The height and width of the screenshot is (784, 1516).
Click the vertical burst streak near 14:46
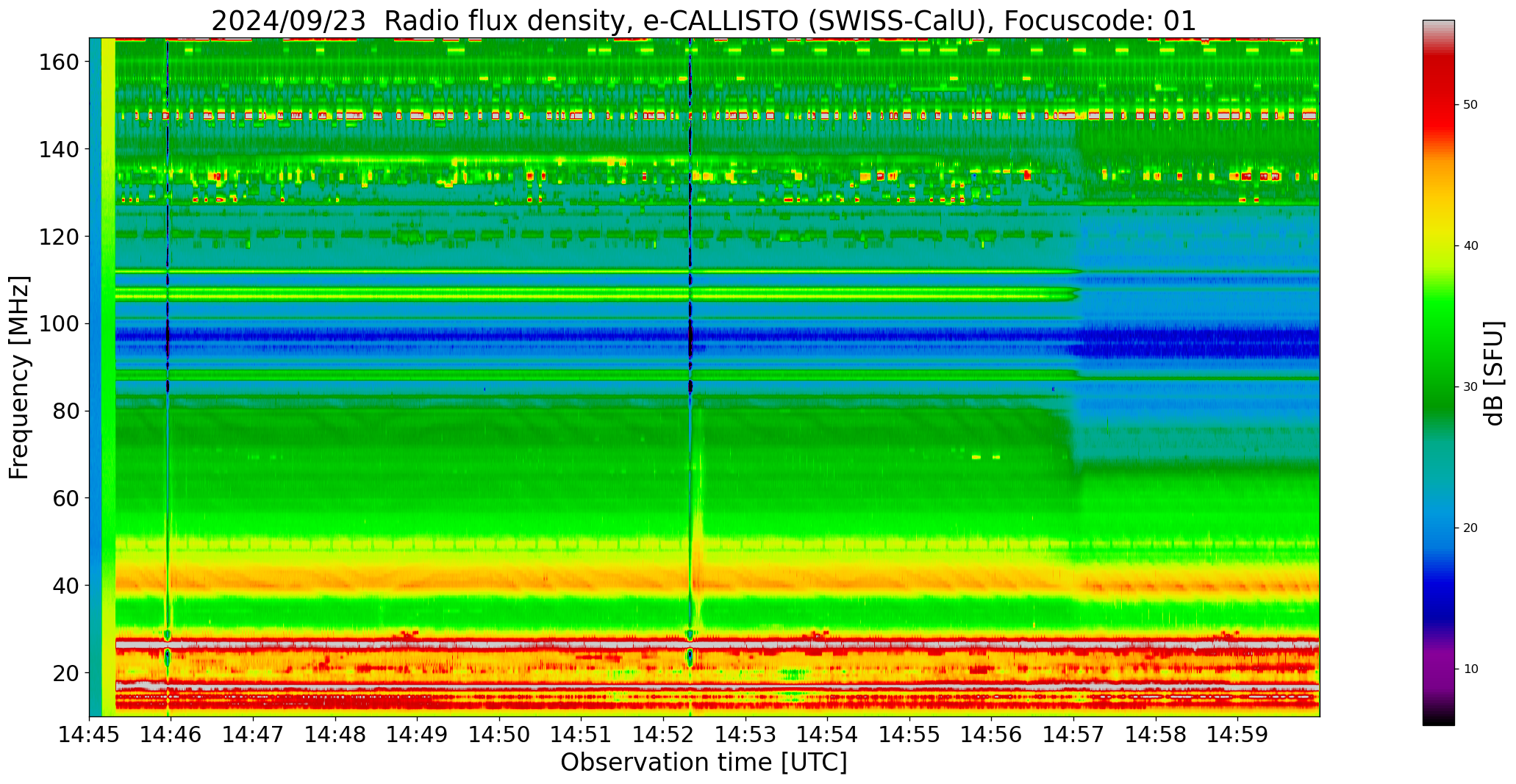(168, 377)
